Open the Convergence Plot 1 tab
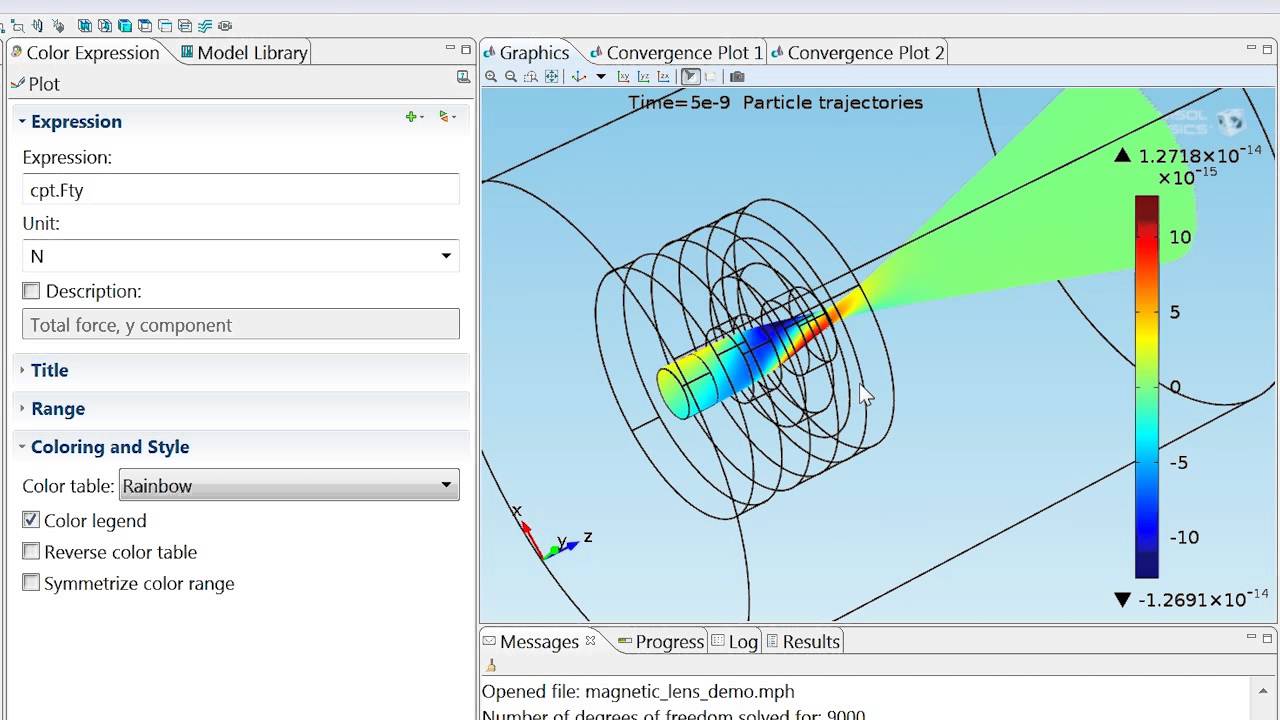The height and width of the screenshot is (720, 1280). tap(676, 53)
